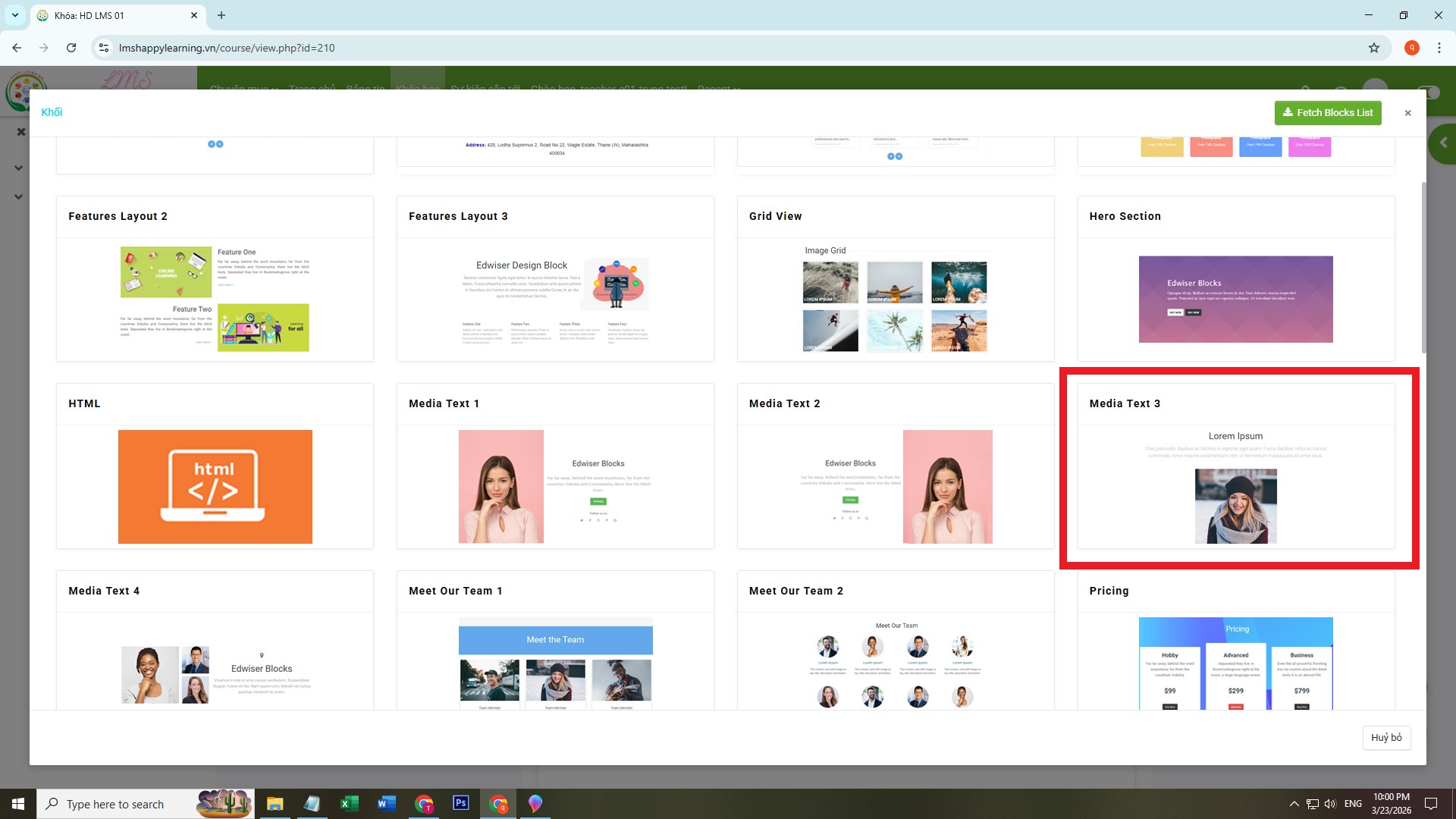
Task: Open Photoshop from the taskbar
Action: point(460,803)
